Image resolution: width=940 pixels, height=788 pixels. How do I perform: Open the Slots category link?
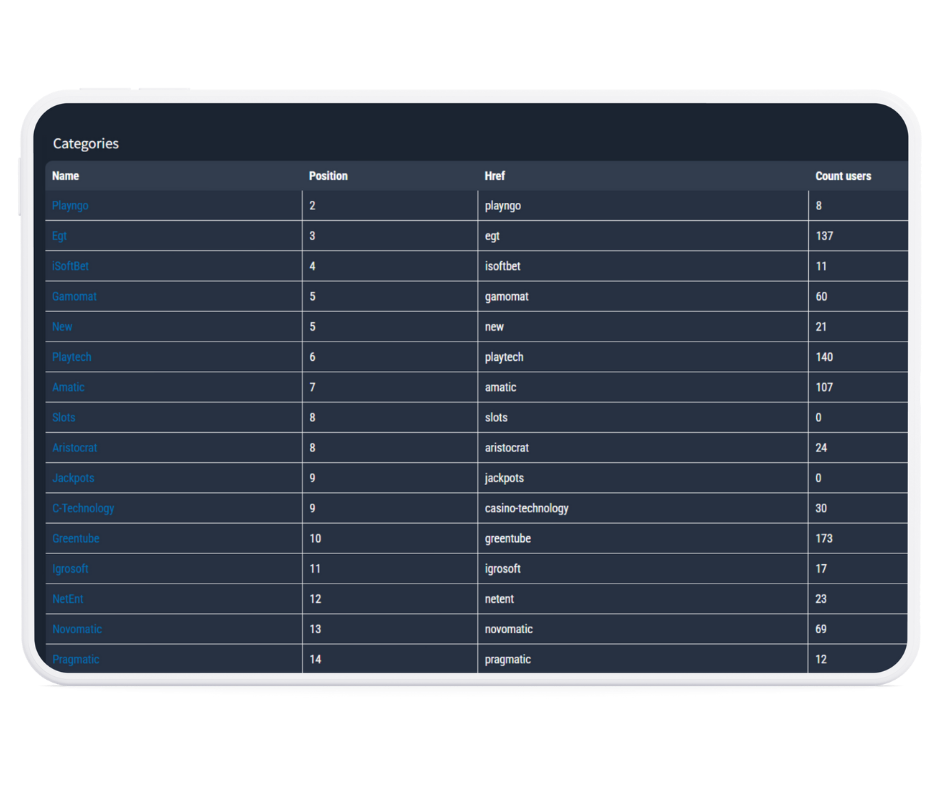[64, 417]
